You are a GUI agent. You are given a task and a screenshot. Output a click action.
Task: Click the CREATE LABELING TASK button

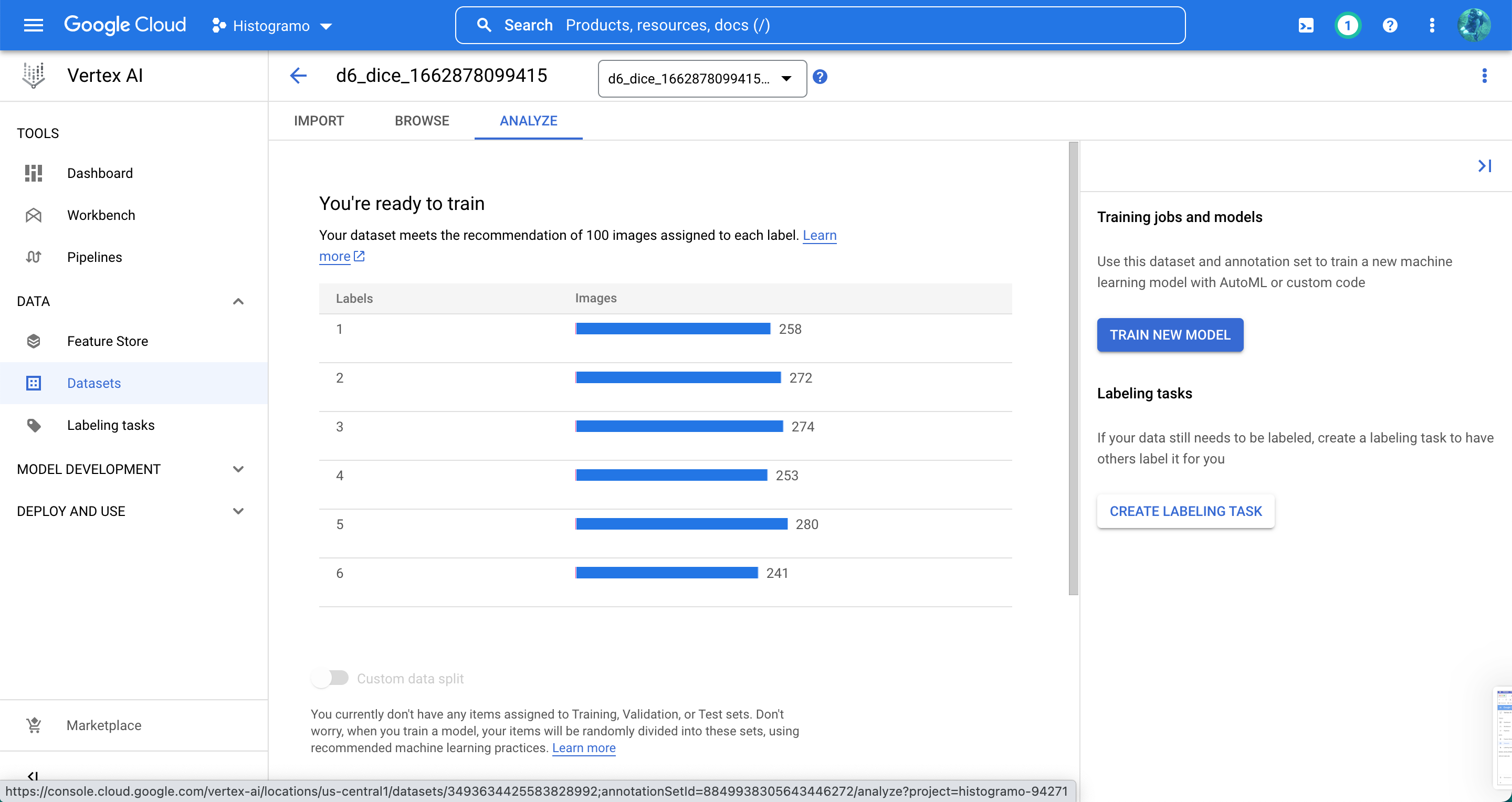pyautogui.click(x=1185, y=511)
